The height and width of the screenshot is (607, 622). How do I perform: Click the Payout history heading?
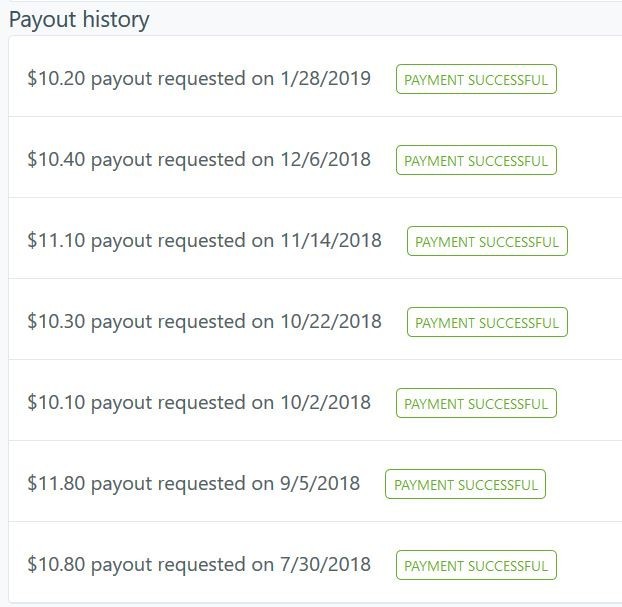click(x=79, y=19)
